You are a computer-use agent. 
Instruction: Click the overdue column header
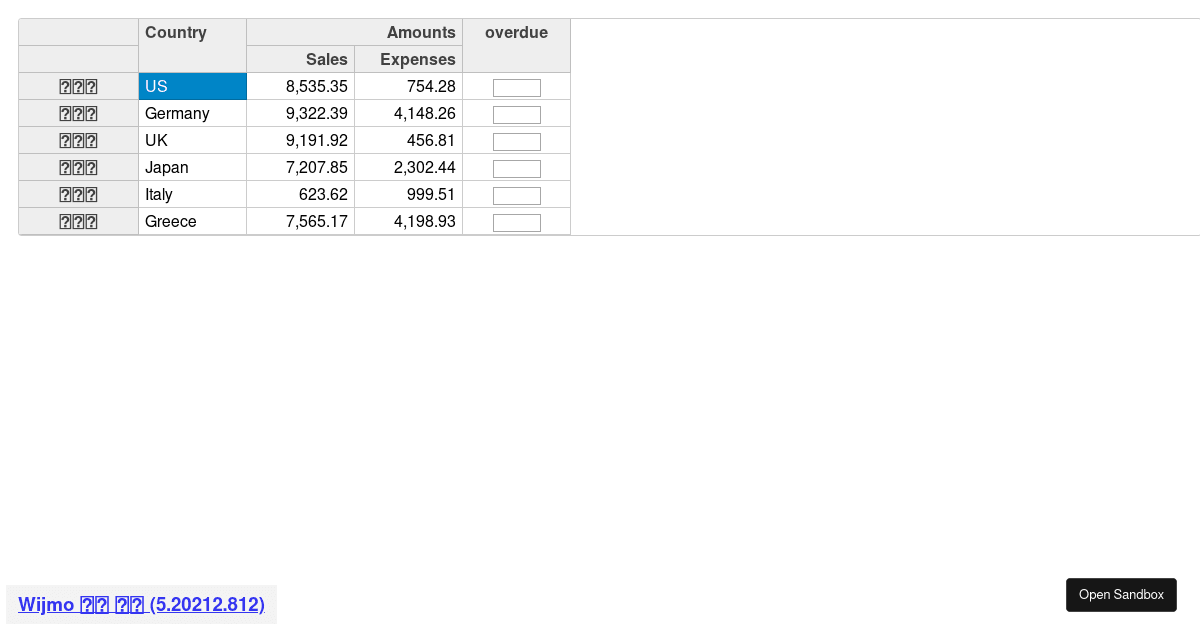516,45
